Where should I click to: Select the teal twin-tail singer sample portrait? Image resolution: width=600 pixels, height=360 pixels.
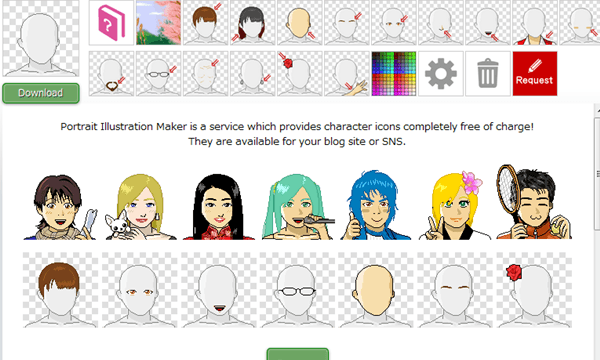(x=298, y=207)
